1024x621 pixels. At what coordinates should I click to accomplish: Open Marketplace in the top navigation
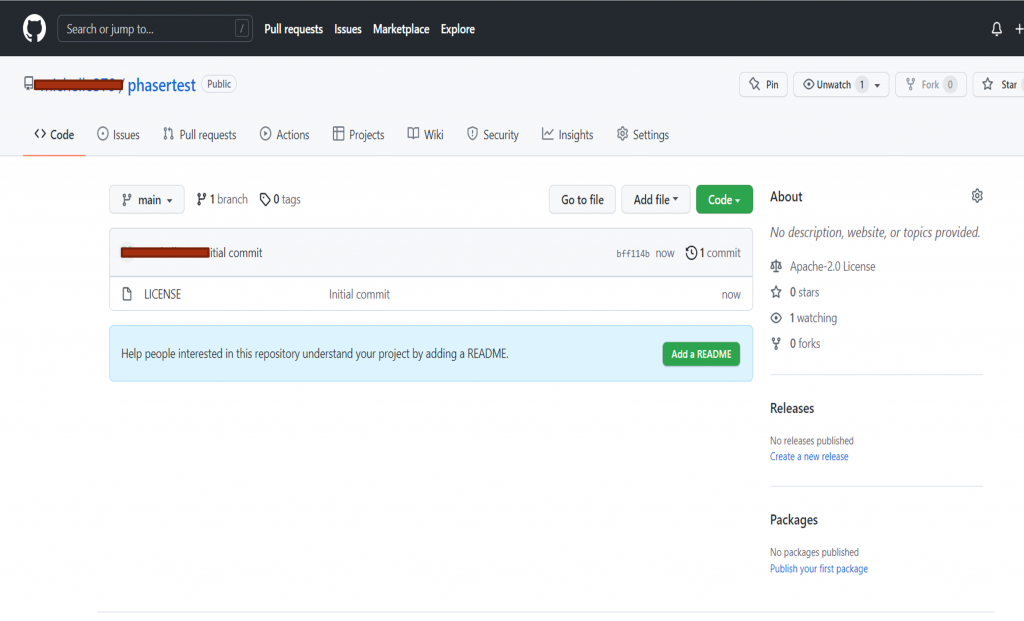401,29
